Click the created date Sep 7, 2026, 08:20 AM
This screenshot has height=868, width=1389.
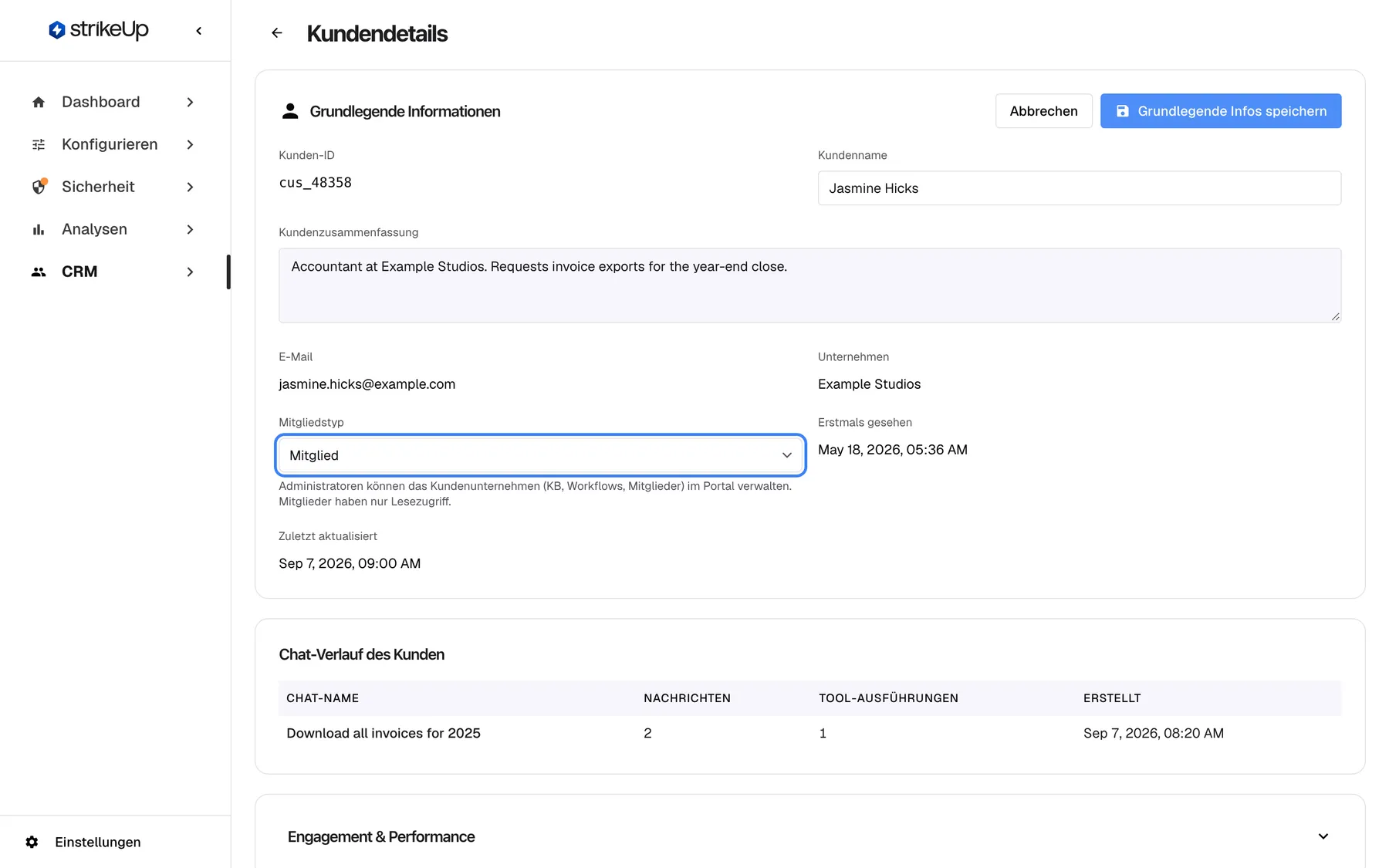point(1153,733)
